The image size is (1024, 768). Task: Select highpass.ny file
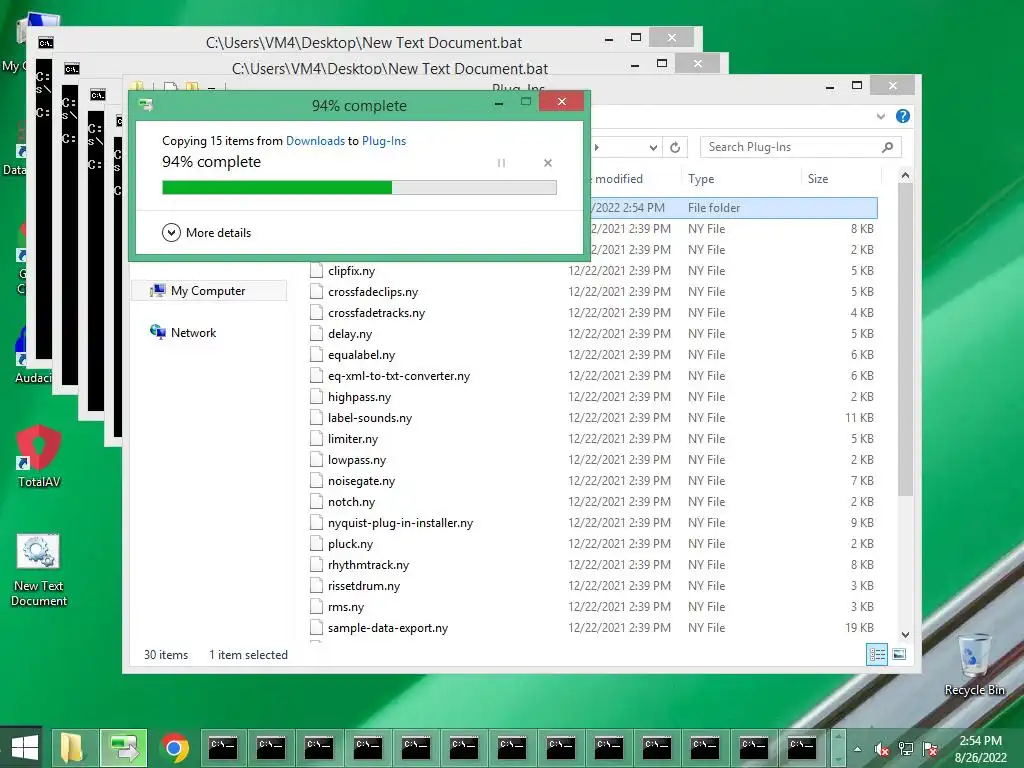coord(359,396)
